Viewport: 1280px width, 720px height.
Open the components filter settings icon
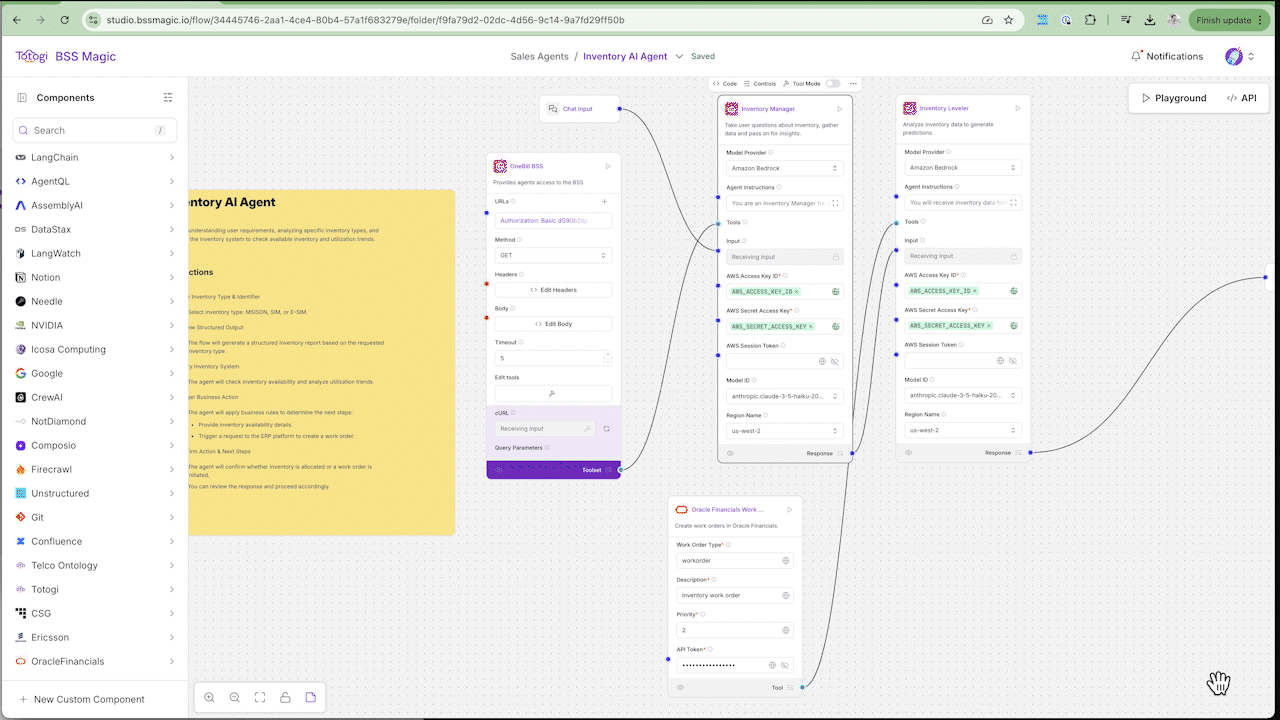coord(168,98)
